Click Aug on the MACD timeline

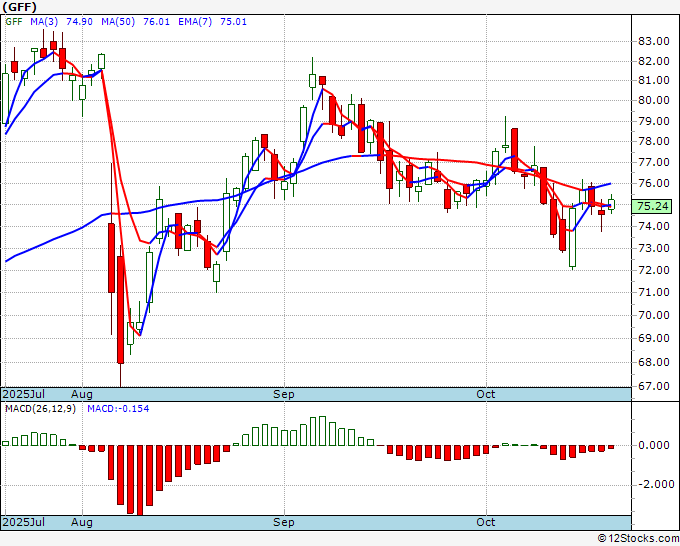tap(82, 522)
